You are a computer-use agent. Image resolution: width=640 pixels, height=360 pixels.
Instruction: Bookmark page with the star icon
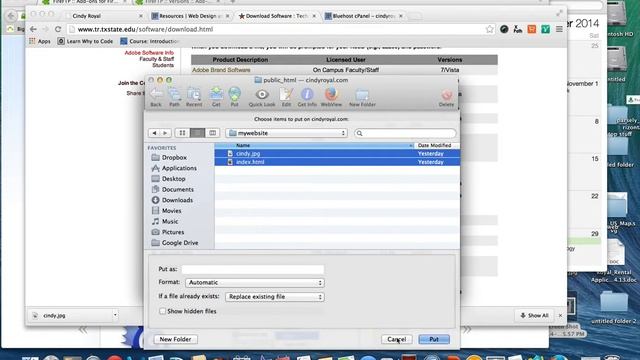click(x=489, y=29)
